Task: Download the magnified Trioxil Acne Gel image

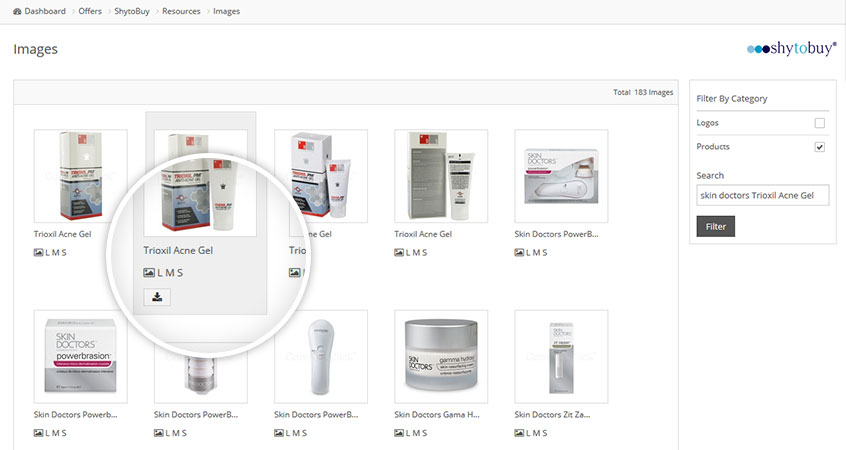Action: click(157, 297)
